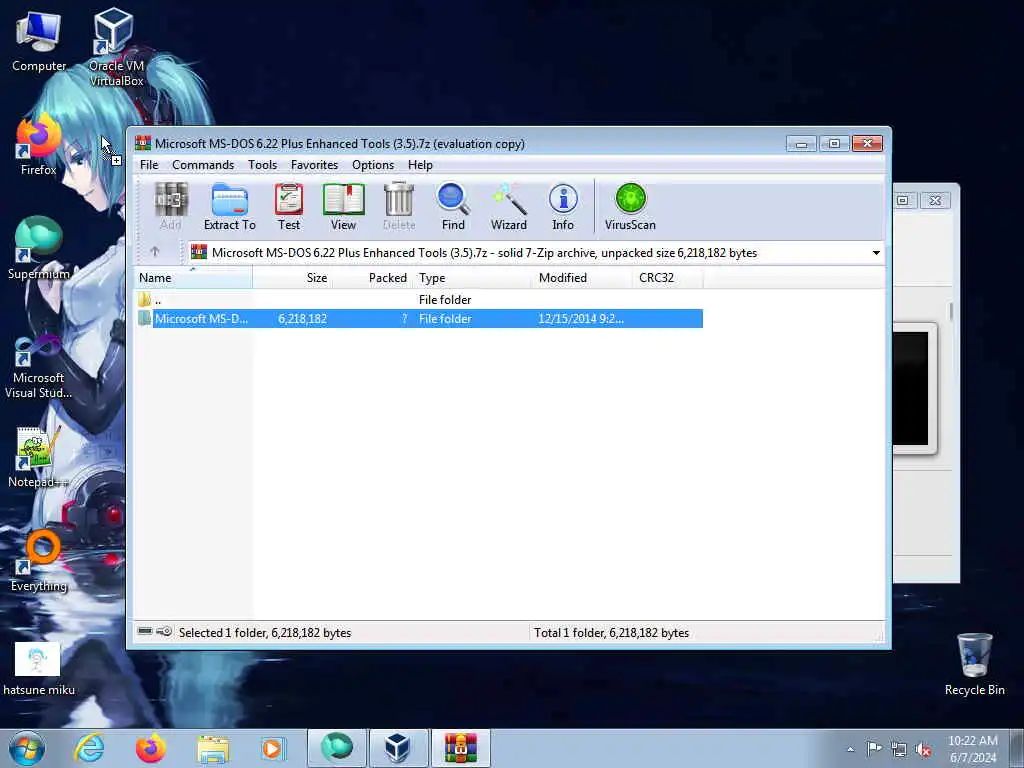Open the Favorites menu
Viewport: 1024px width, 768px height.
[314, 165]
